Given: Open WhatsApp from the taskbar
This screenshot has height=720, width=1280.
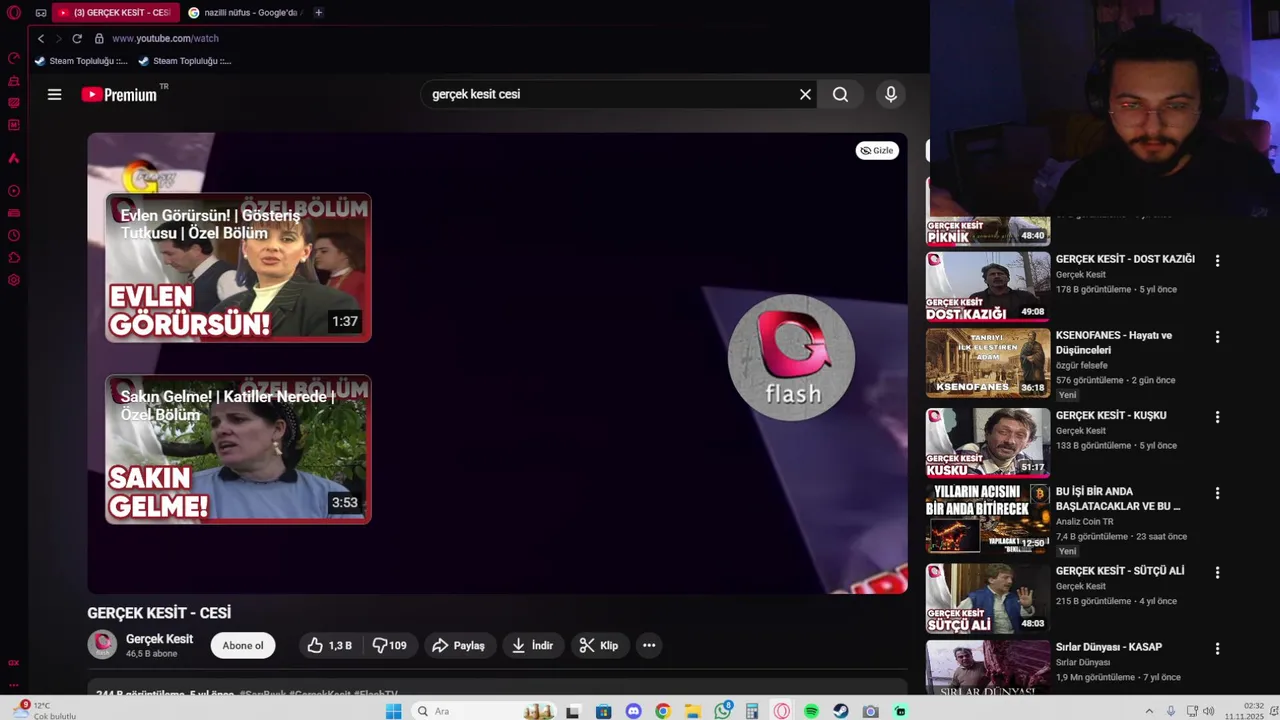Looking at the screenshot, I should (722, 711).
